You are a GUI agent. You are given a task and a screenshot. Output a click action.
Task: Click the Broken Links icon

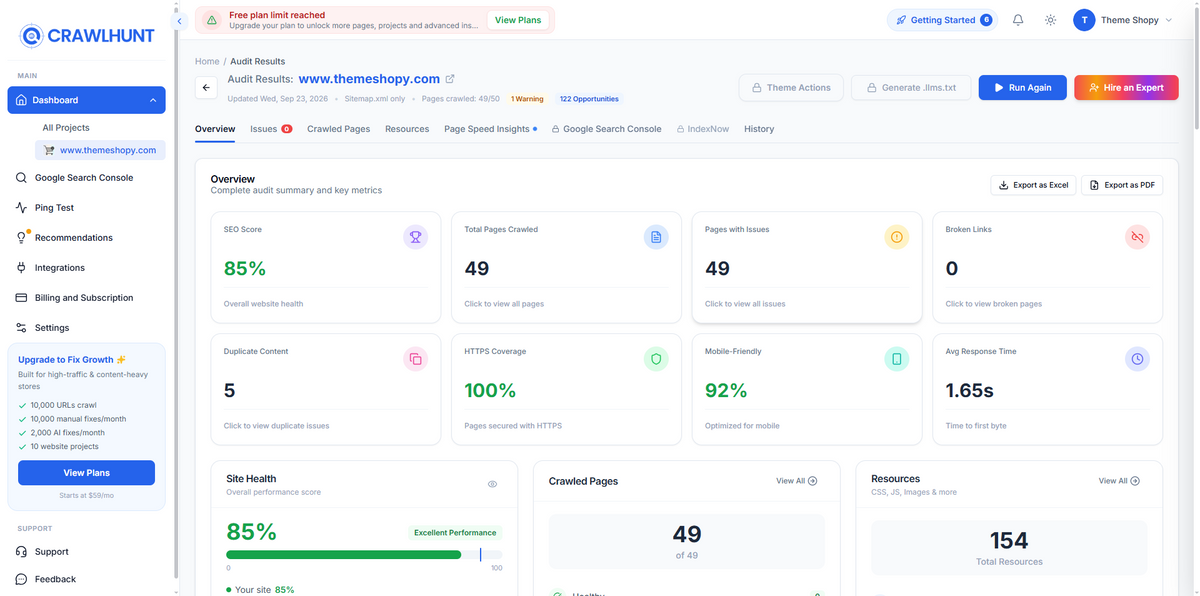[x=1137, y=237]
